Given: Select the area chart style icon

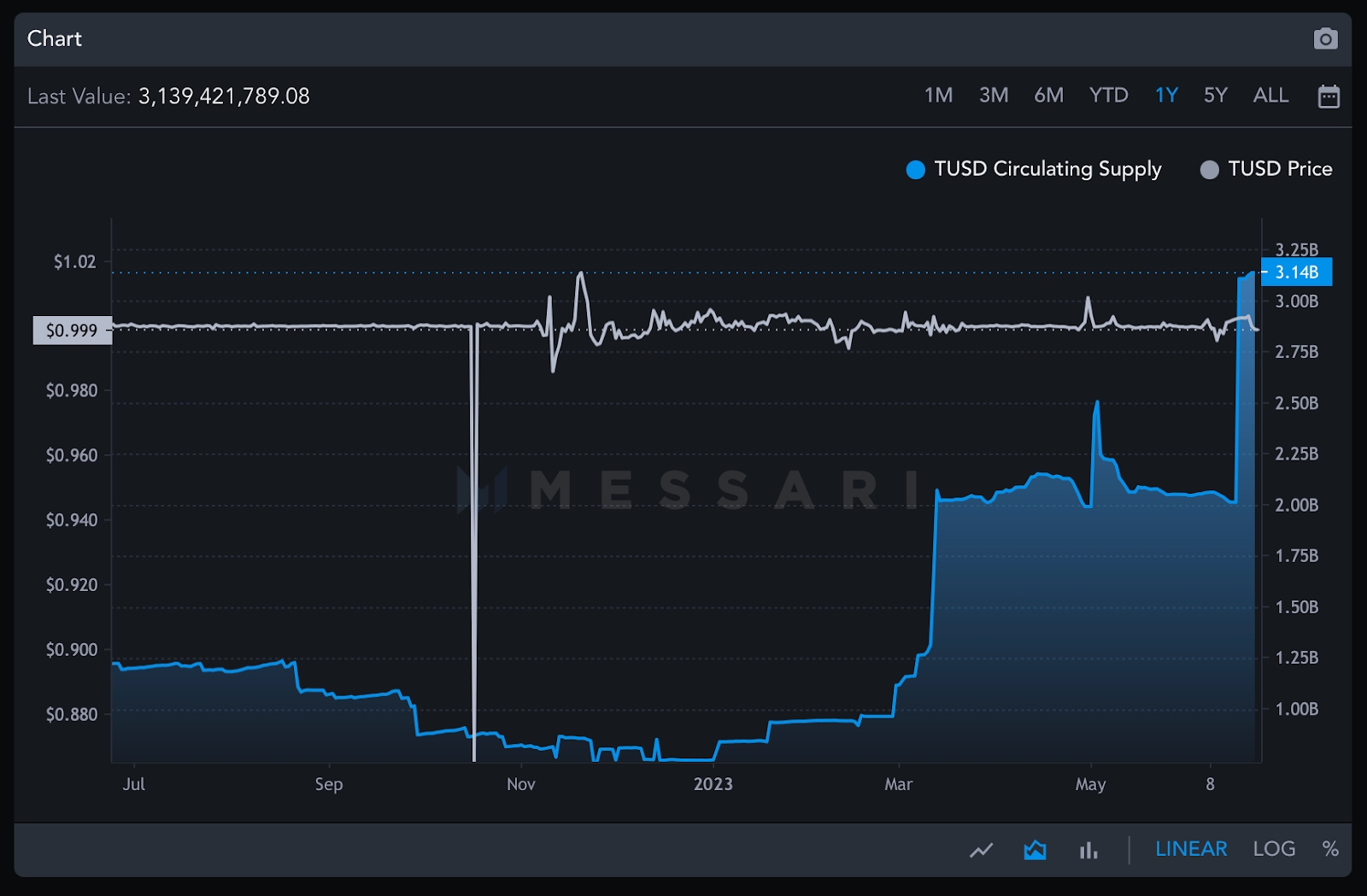Looking at the screenshot, I should (x=1035, y=849).
